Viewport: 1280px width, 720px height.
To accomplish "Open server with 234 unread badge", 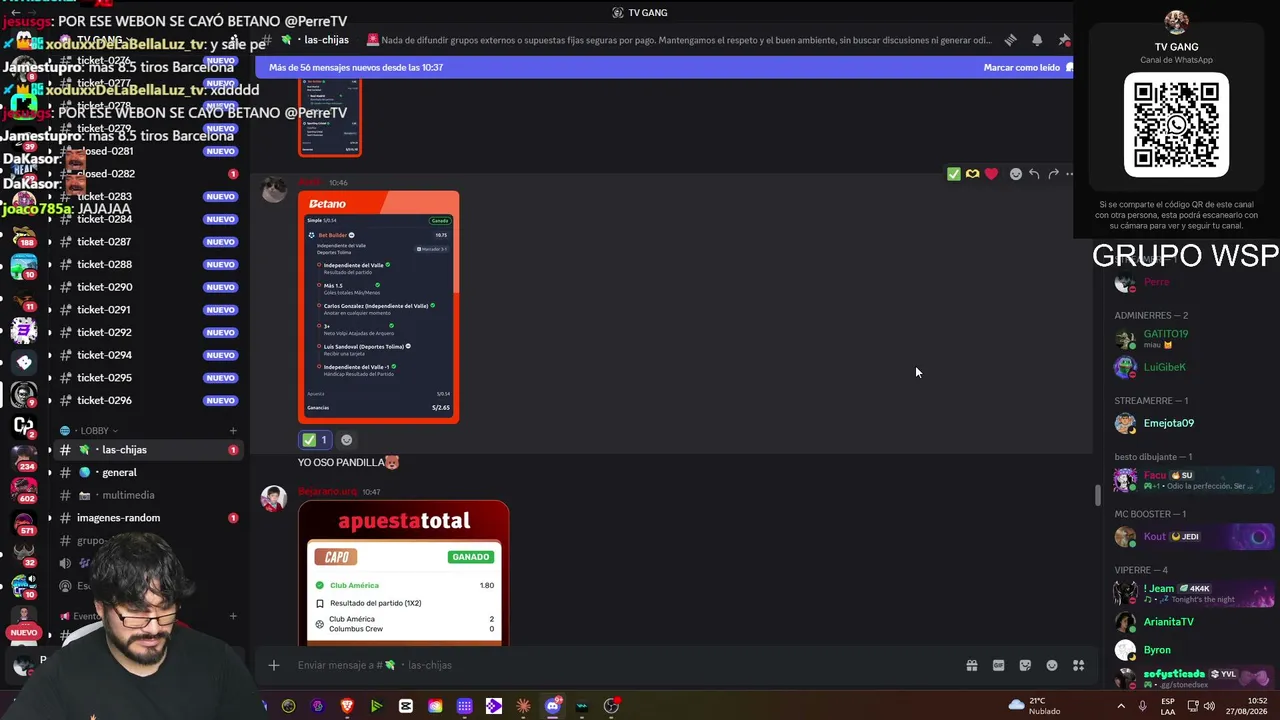I will click(23, 459).
